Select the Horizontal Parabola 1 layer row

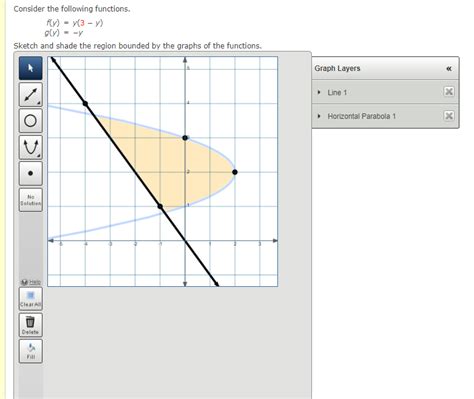point(385,116)
